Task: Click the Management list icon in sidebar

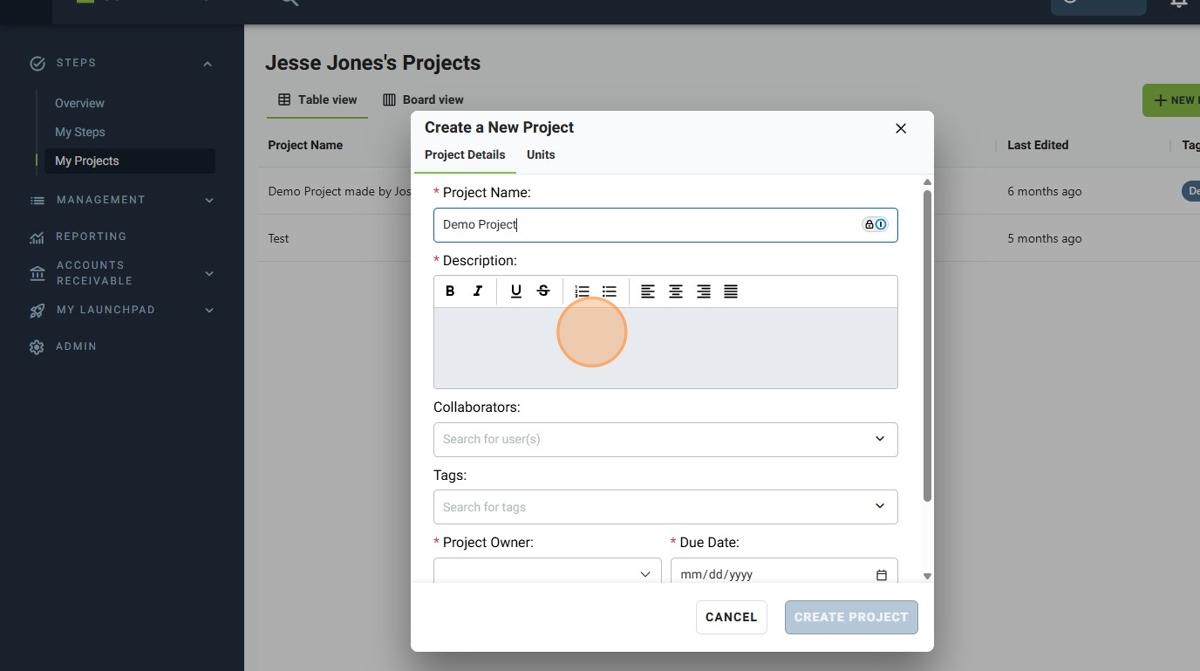Action: pyautogui.click(x=37, y=200)
